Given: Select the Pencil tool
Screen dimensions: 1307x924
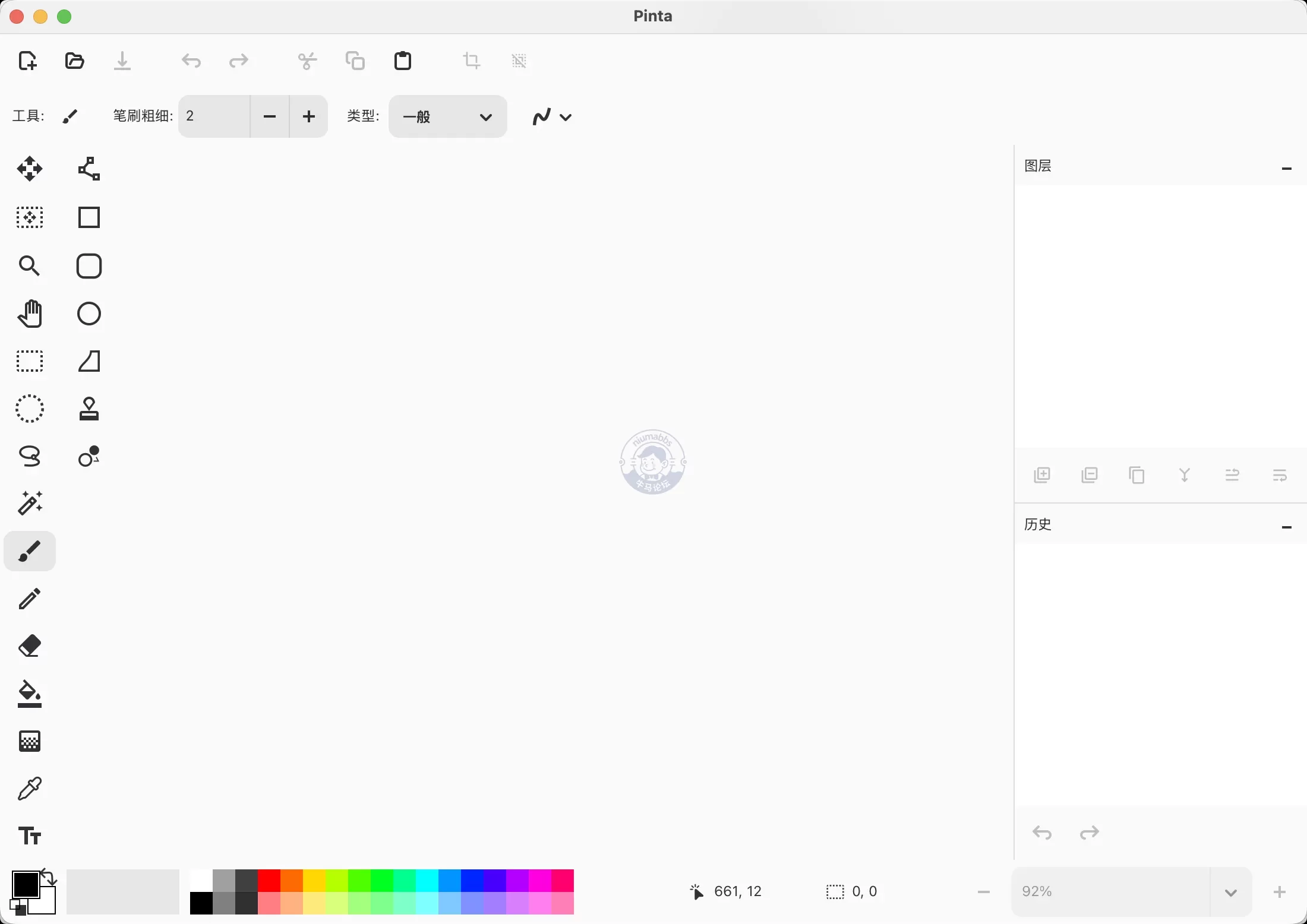Looking at the screenshot, I should point(30,599).
